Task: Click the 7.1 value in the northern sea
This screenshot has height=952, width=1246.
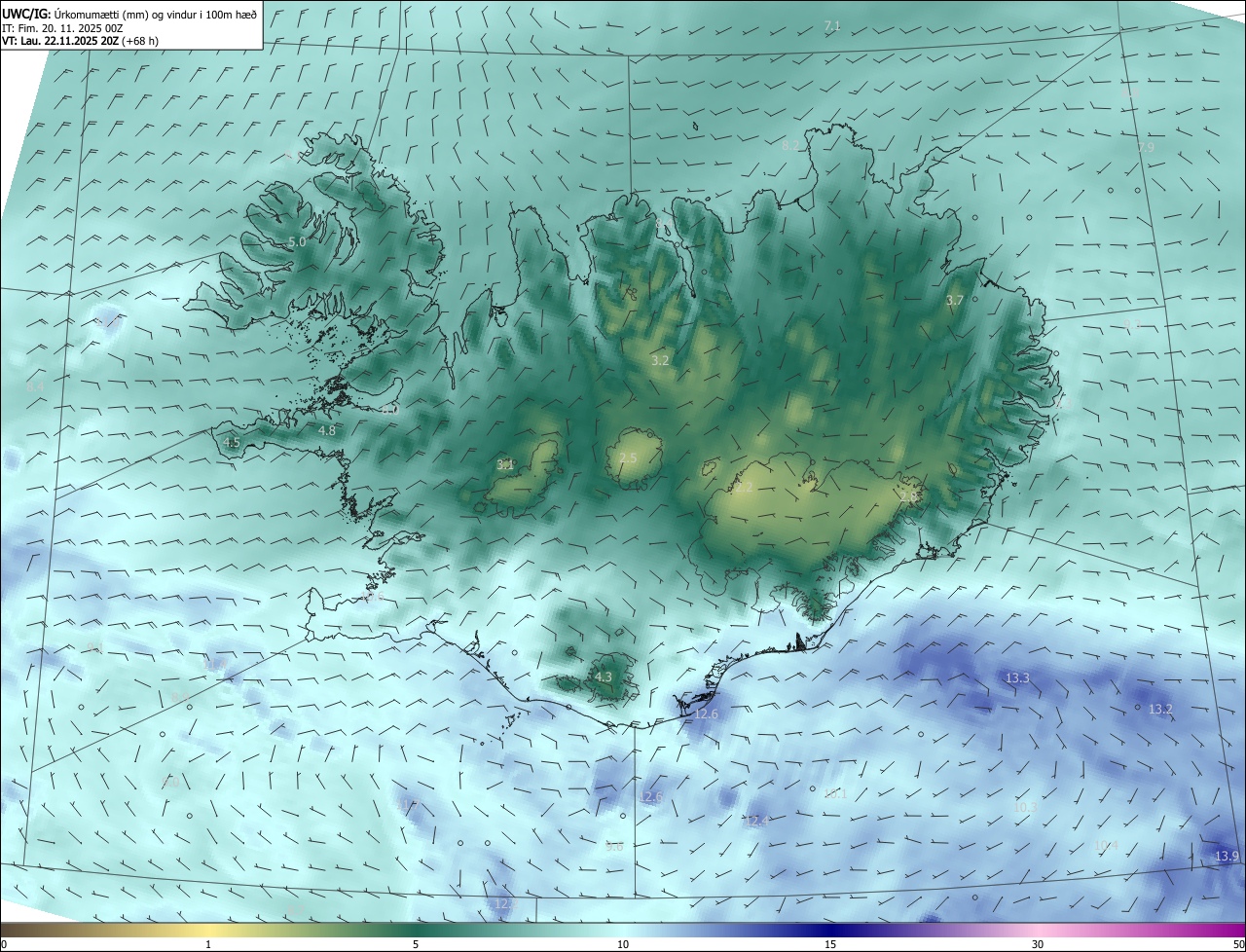Action: pyautogui.click(x=832, y=25)
